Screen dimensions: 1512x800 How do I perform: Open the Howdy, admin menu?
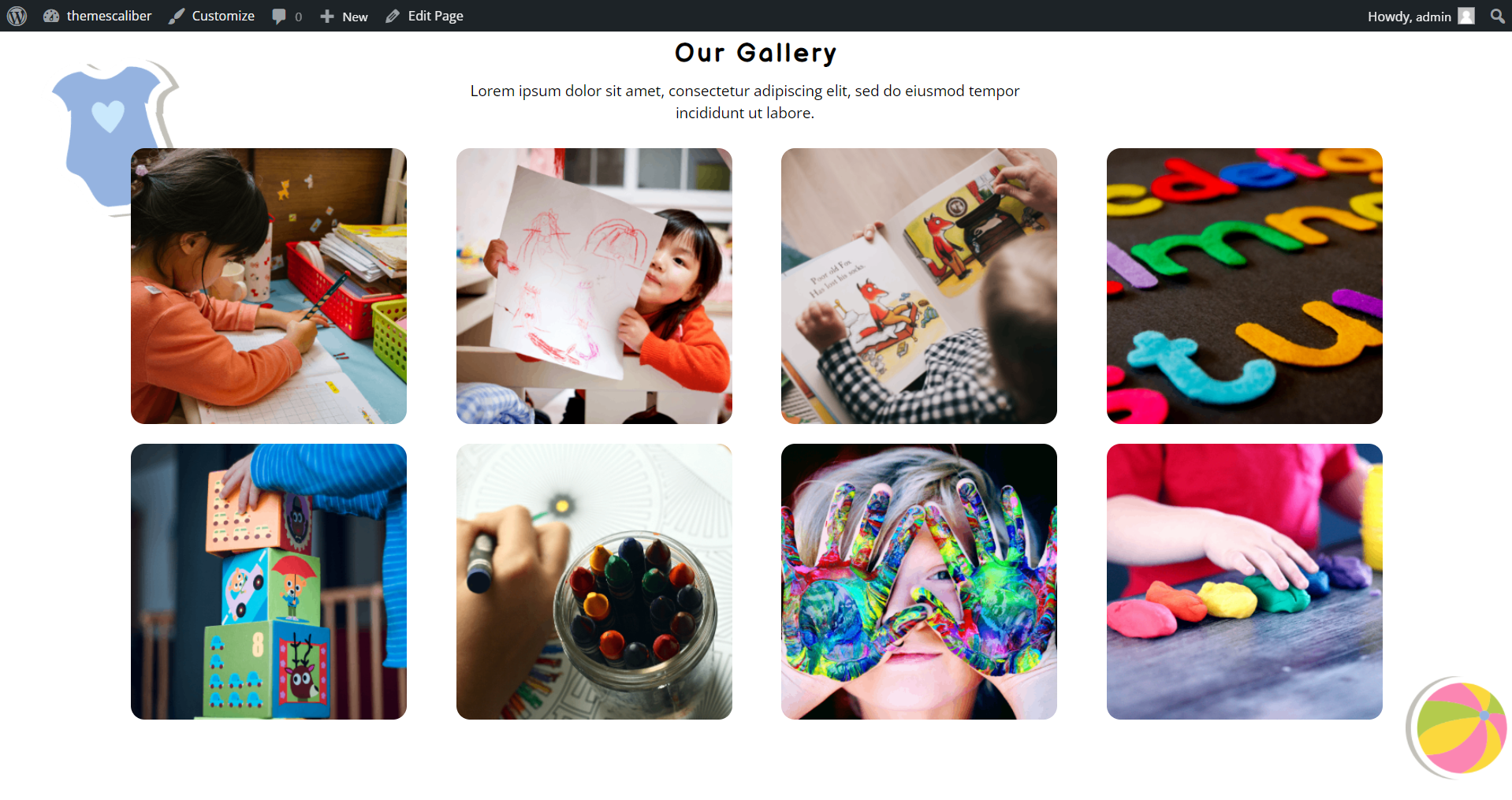click(x=1421, y=16)
